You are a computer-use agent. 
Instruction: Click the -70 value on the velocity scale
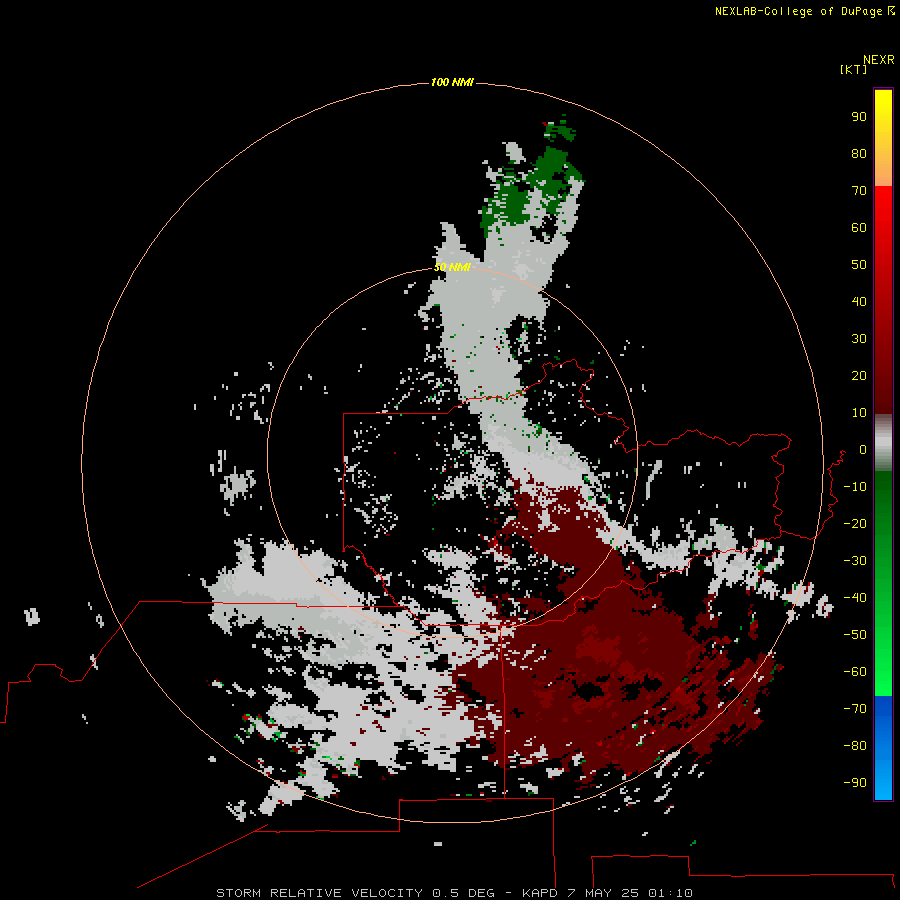coord(855,708)
